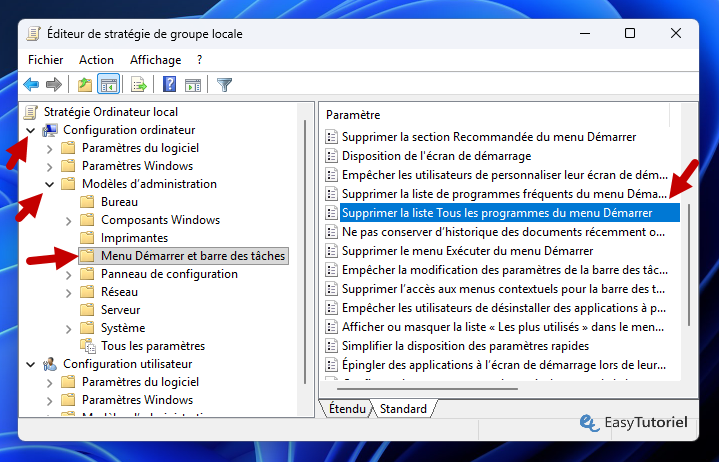Select Empêcher les utilisateurs de personnaliser leur écran

[504, 175]
